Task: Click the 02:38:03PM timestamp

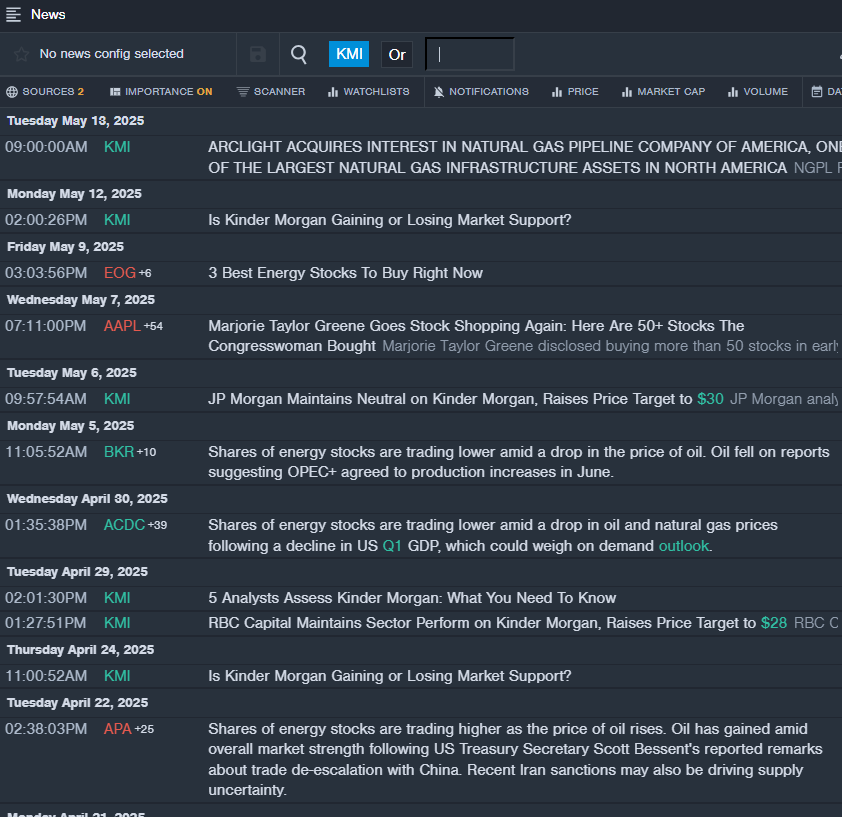Action: [x=46, y=729]
